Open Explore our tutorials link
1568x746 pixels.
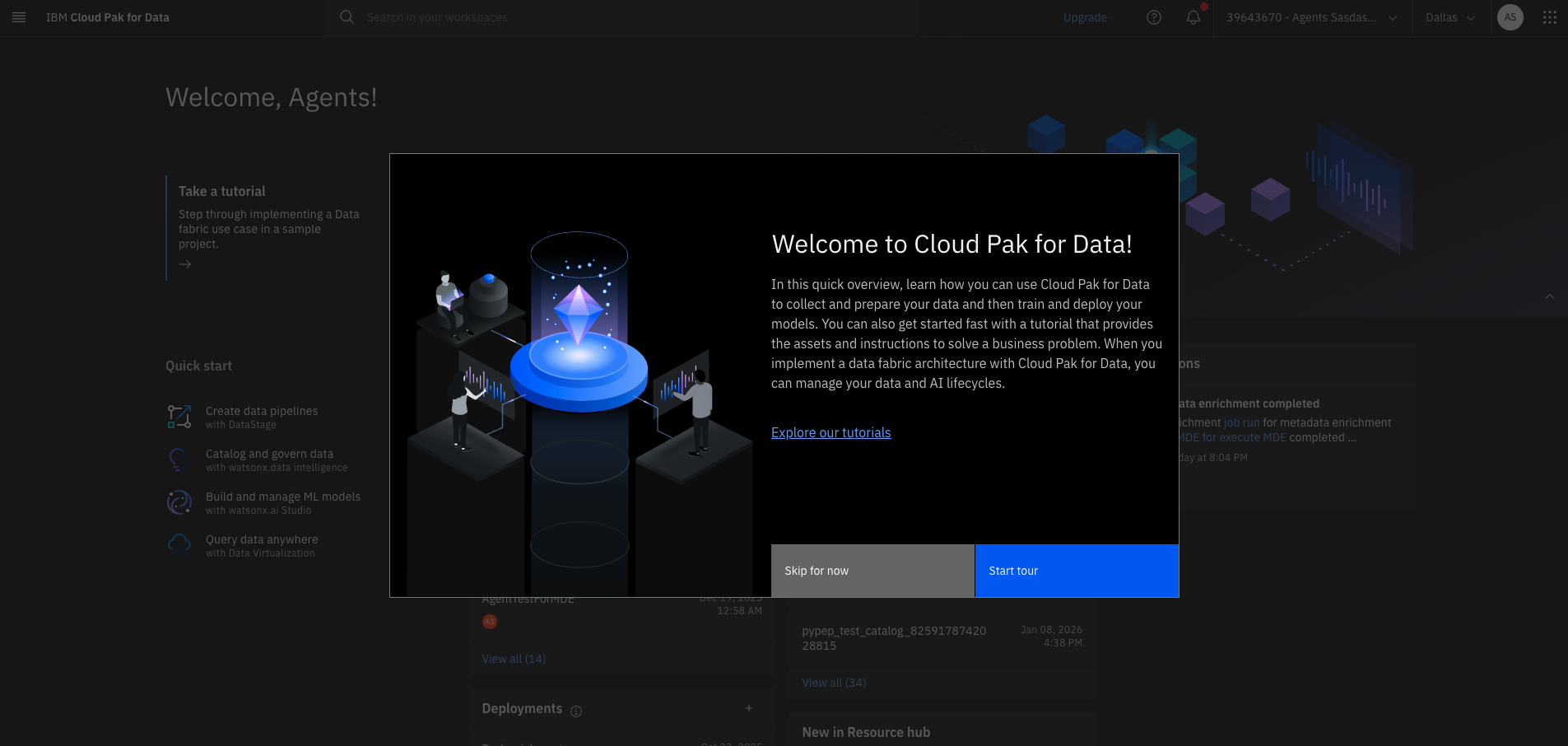tap(831, 432)
